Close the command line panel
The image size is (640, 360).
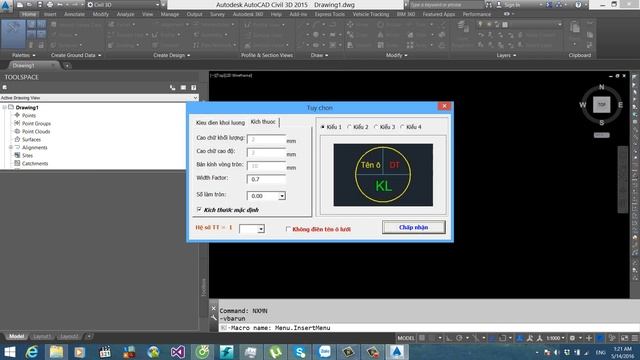[213, 308]
